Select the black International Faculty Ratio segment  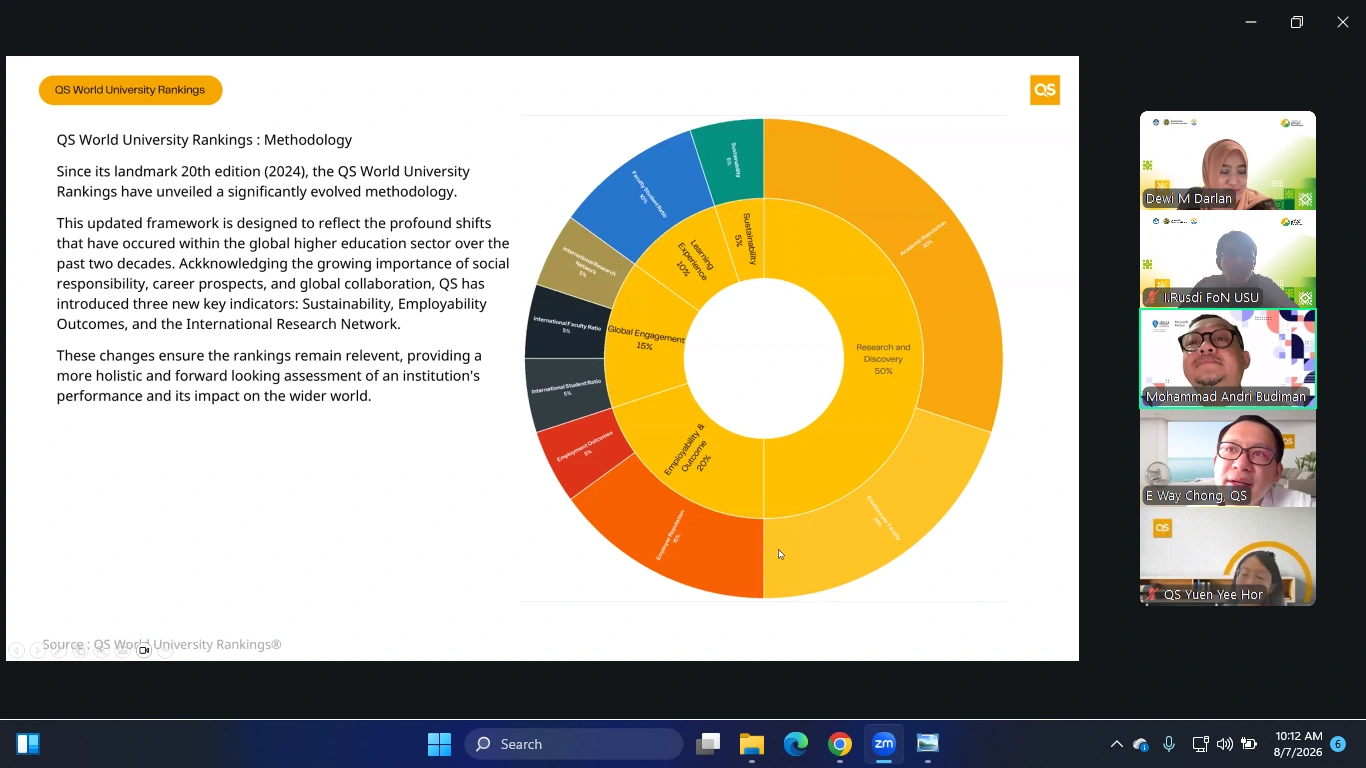coord(565,324)
